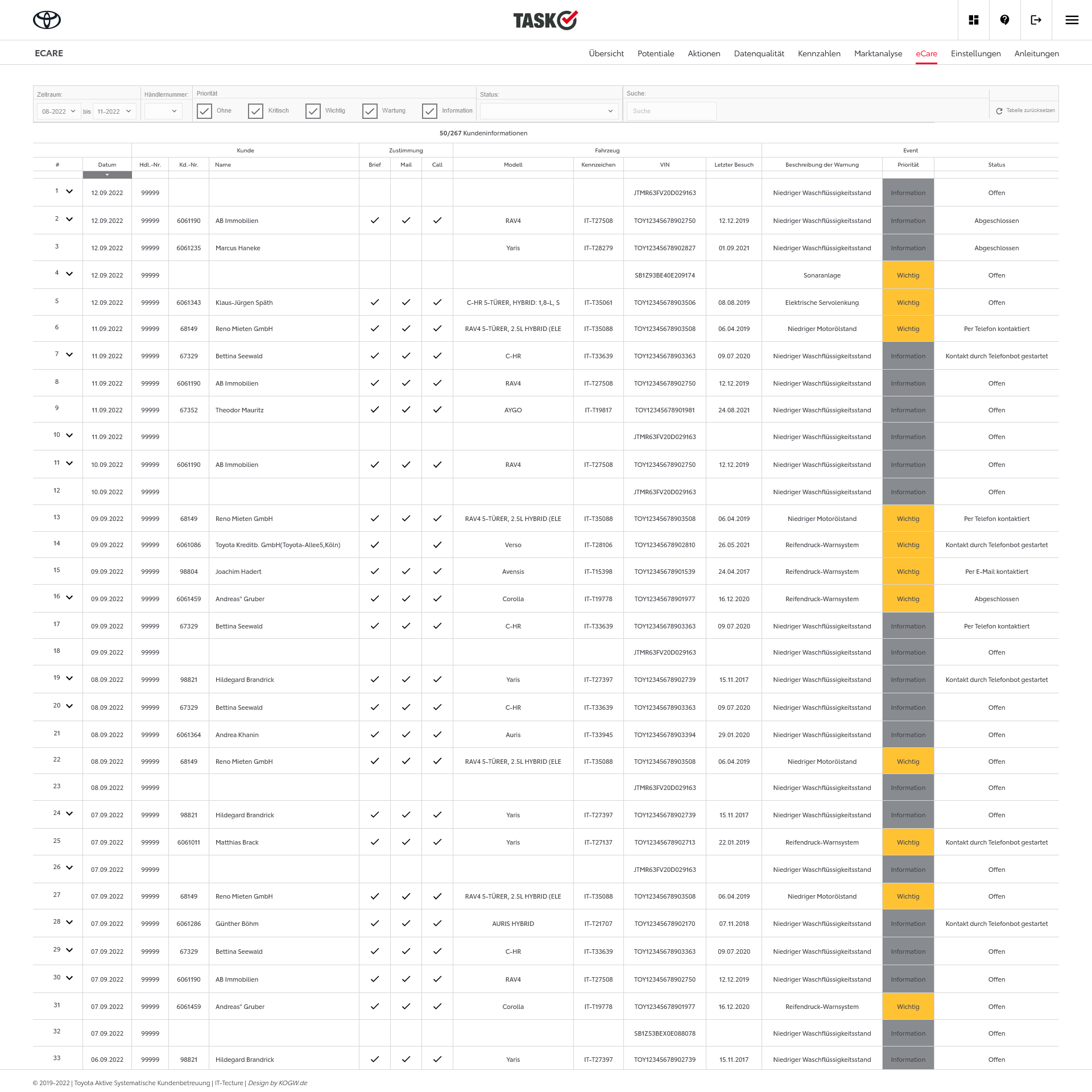Open the 08-2022 start period dropdown
The width and height of the screenshot is (1092, 1092).
click(x=58, y=111)
